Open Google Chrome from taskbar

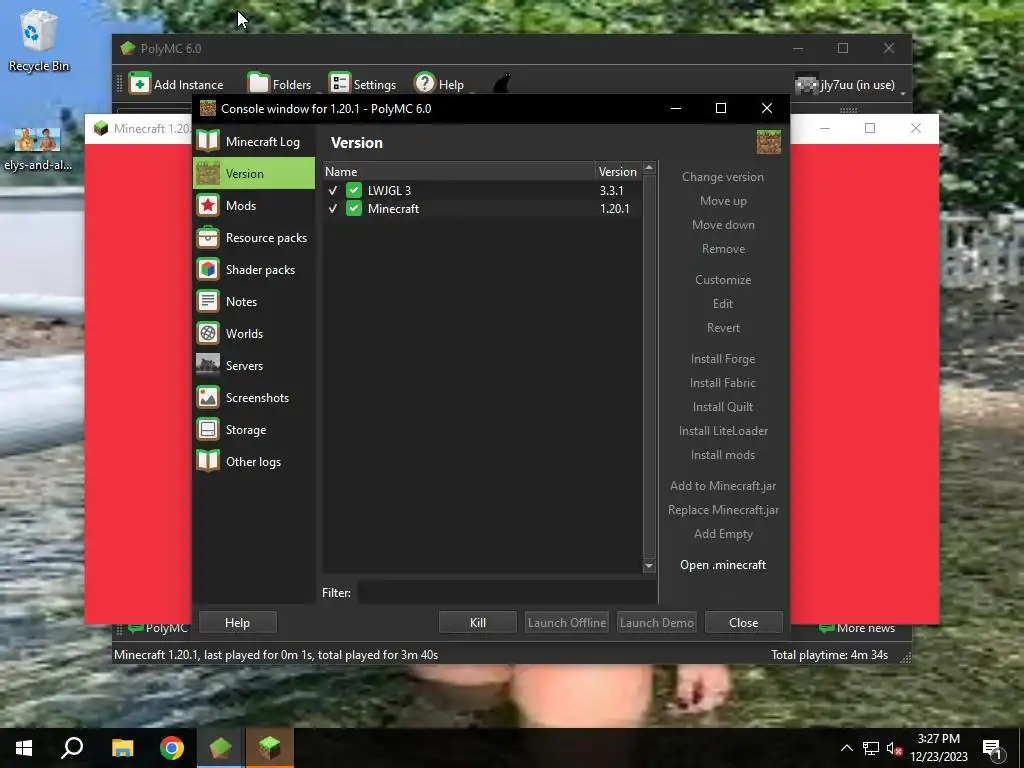tap(172, 748)
